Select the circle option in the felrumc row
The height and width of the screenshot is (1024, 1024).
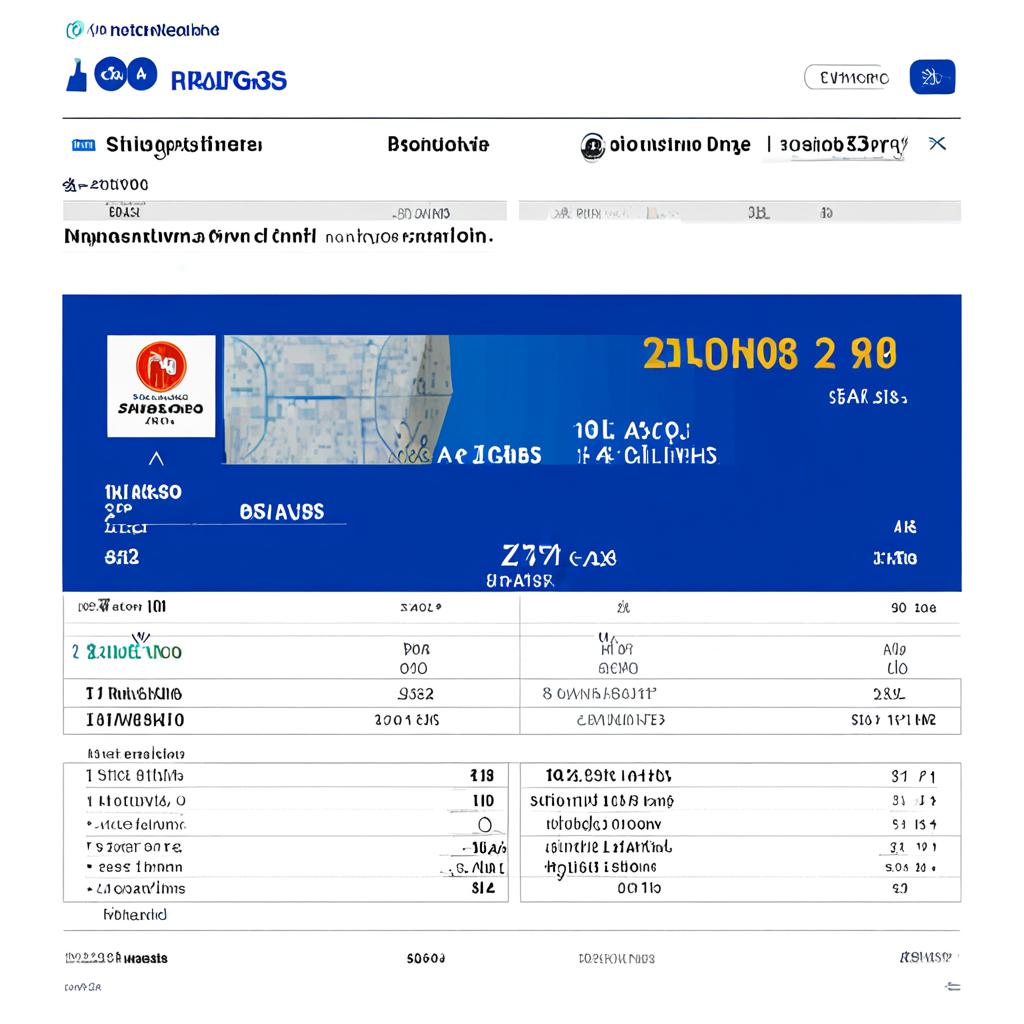(485, 825)
